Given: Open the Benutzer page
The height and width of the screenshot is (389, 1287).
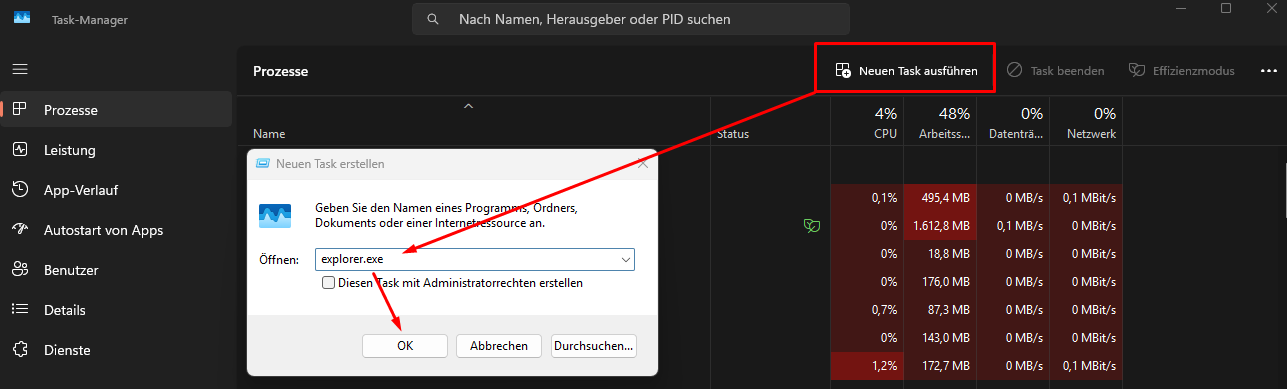Looking at the screenshot, I should pyautogui.click(x=117, y=270).
